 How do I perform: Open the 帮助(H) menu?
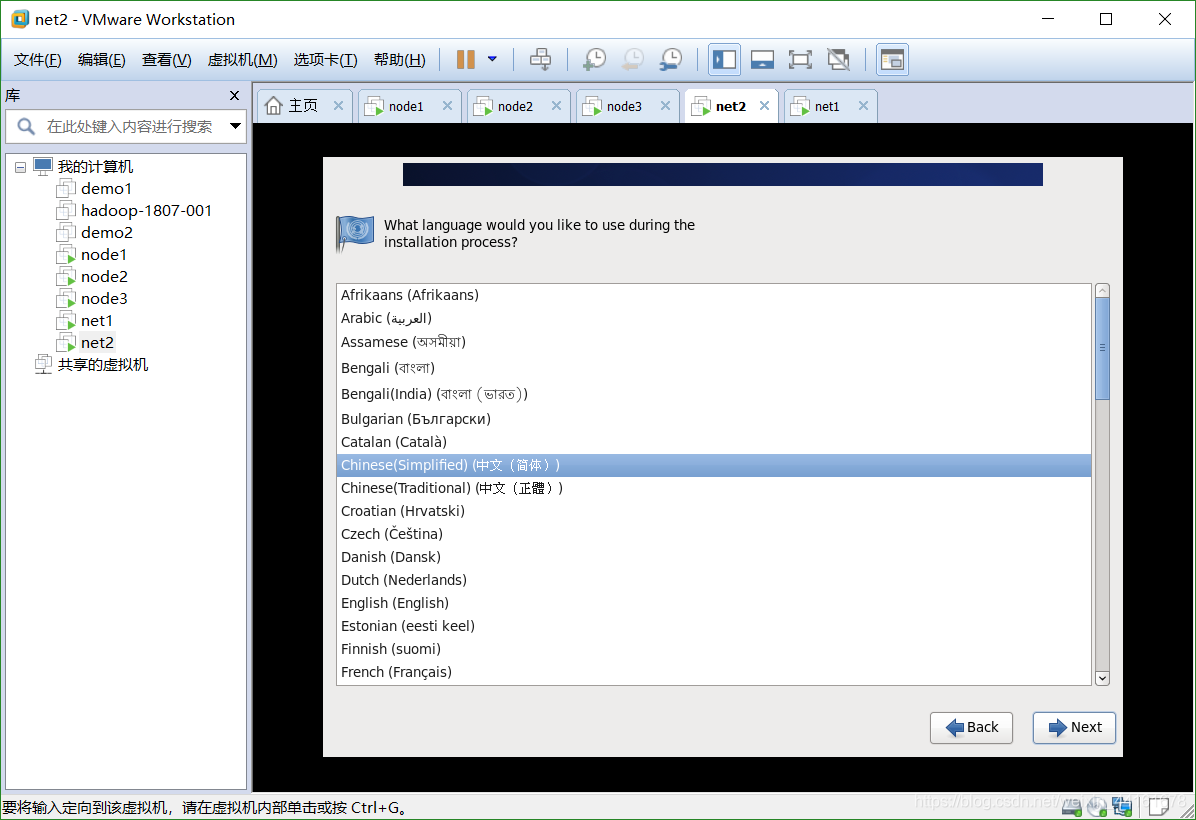[x=400, y=59]
